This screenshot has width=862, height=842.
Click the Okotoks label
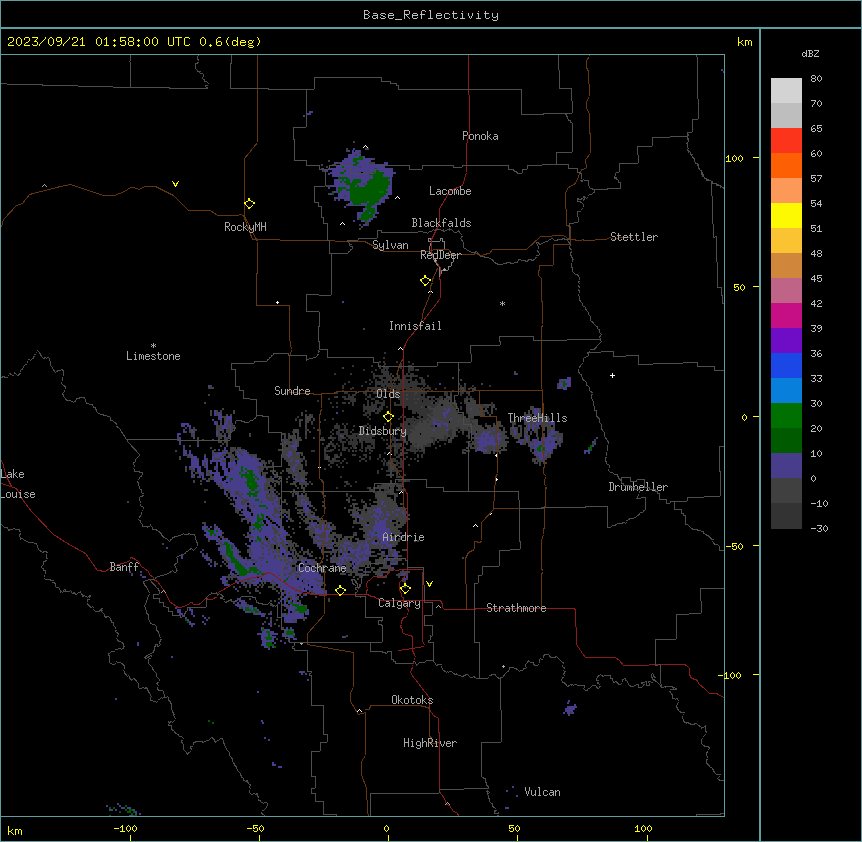(x=412, y=700)
